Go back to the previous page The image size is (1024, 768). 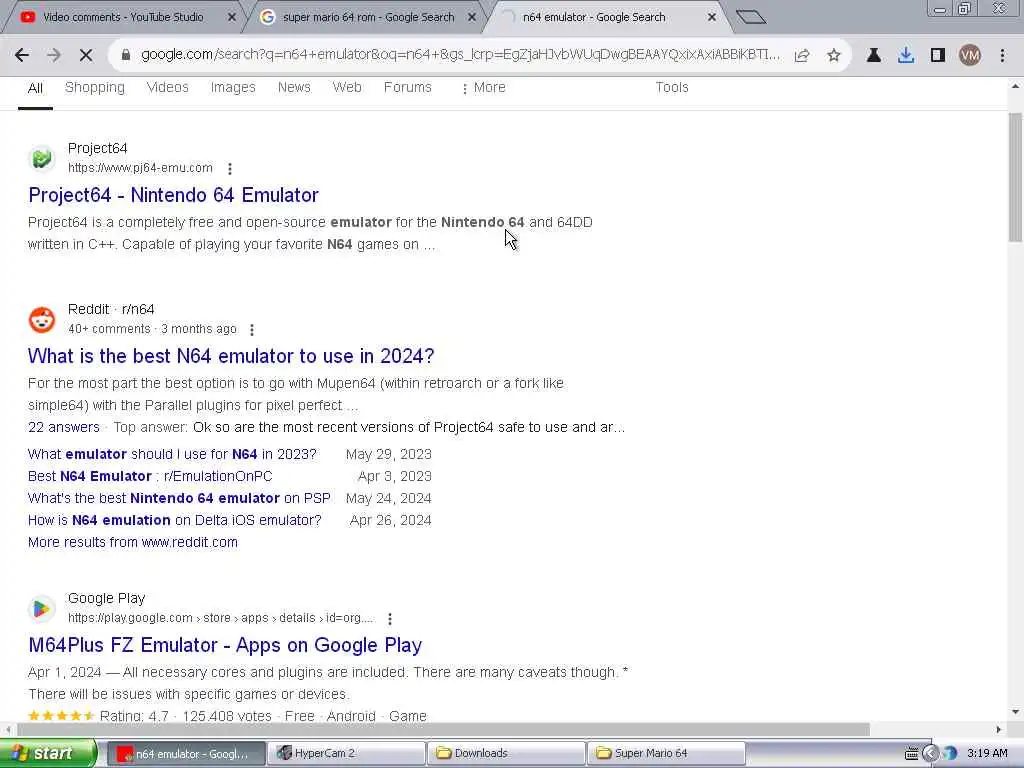[x=22, y=56]
